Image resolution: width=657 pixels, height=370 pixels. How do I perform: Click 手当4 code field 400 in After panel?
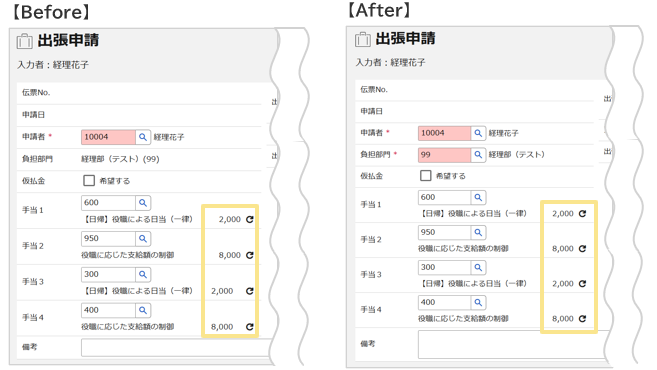(x=445, y=302)
